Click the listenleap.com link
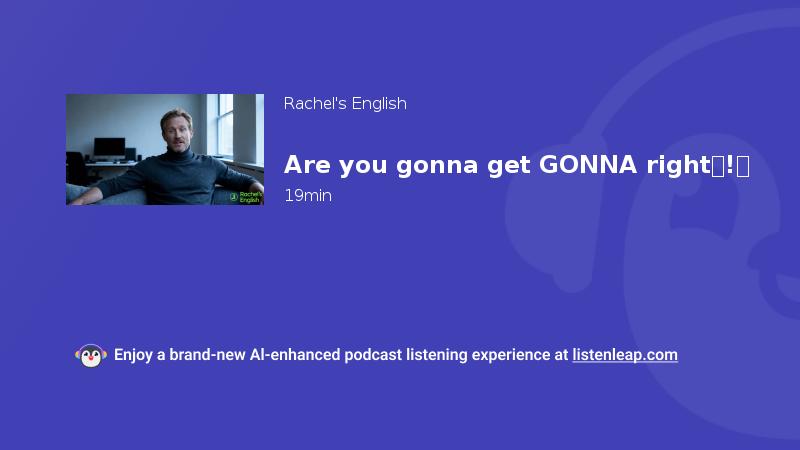The height and width of the screenshot is (450, 800). click(625, 355)
